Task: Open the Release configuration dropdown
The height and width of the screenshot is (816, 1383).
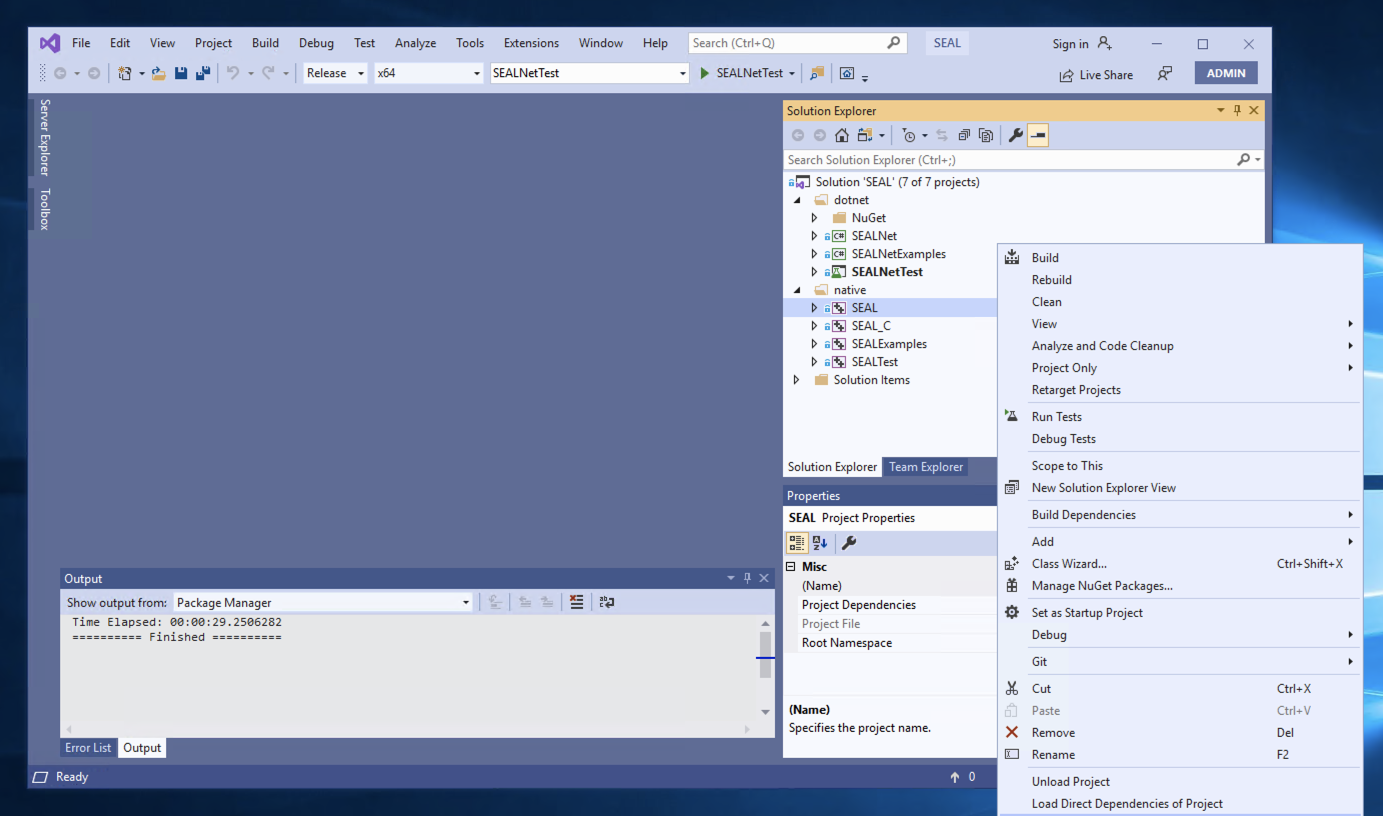Action: (335, 73)
